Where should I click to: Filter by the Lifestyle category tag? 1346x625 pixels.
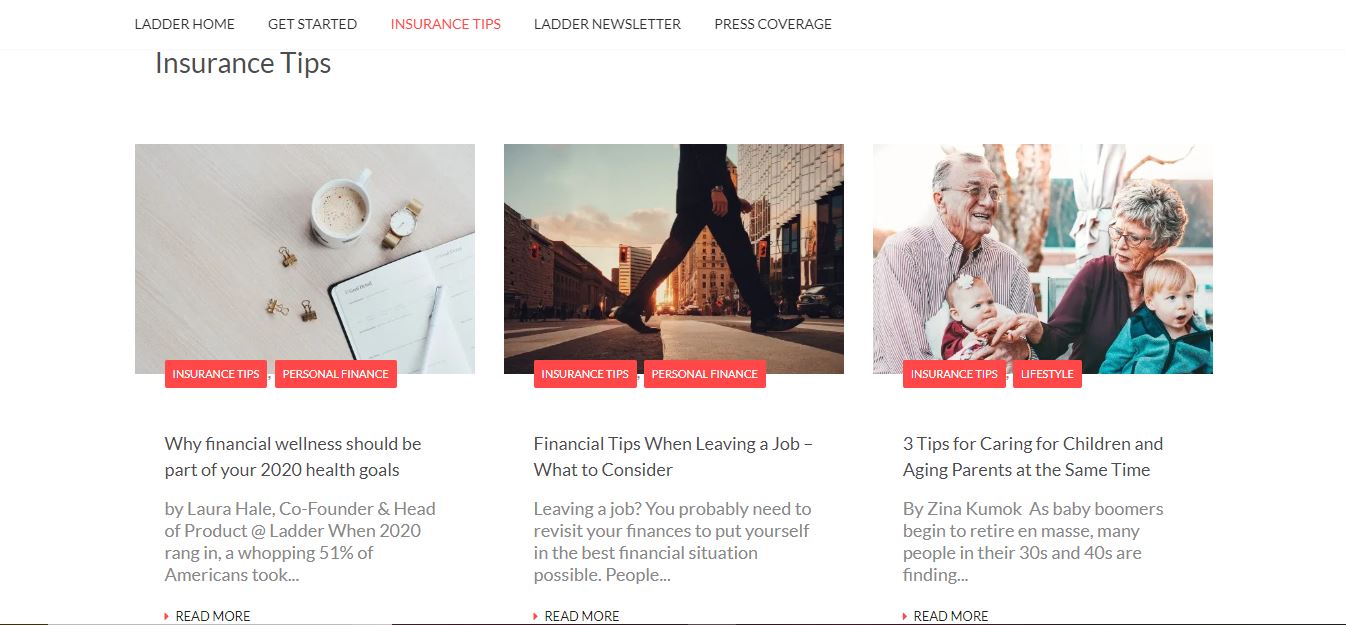coord(1047,374)
